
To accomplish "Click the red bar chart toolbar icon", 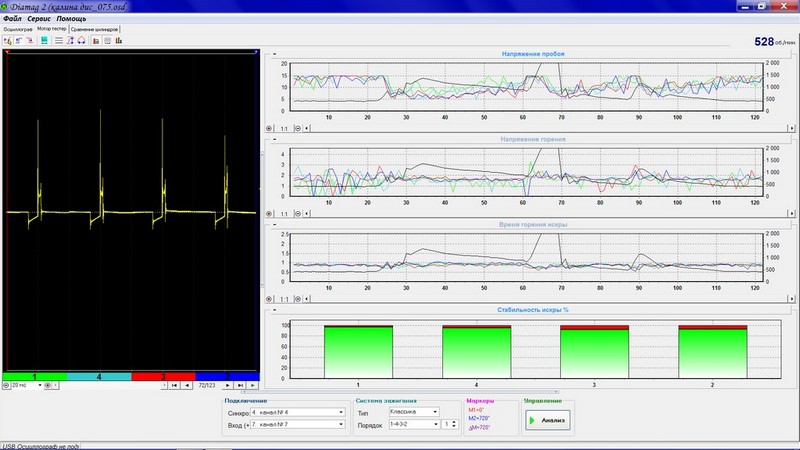I will click(x=95, y=40).
